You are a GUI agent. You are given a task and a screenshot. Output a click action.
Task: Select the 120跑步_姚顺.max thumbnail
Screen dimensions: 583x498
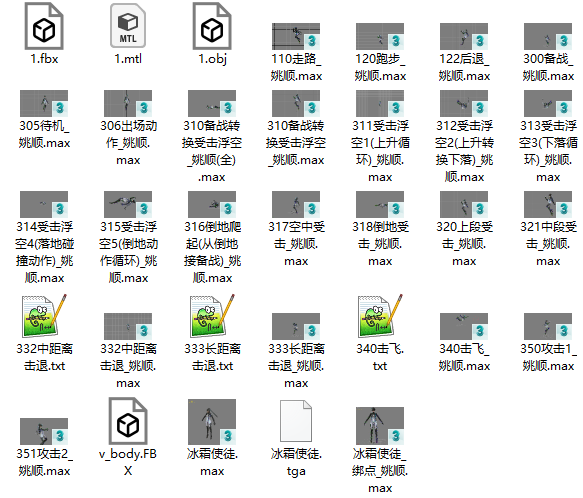pyautogui.click(x=380, y=36)
